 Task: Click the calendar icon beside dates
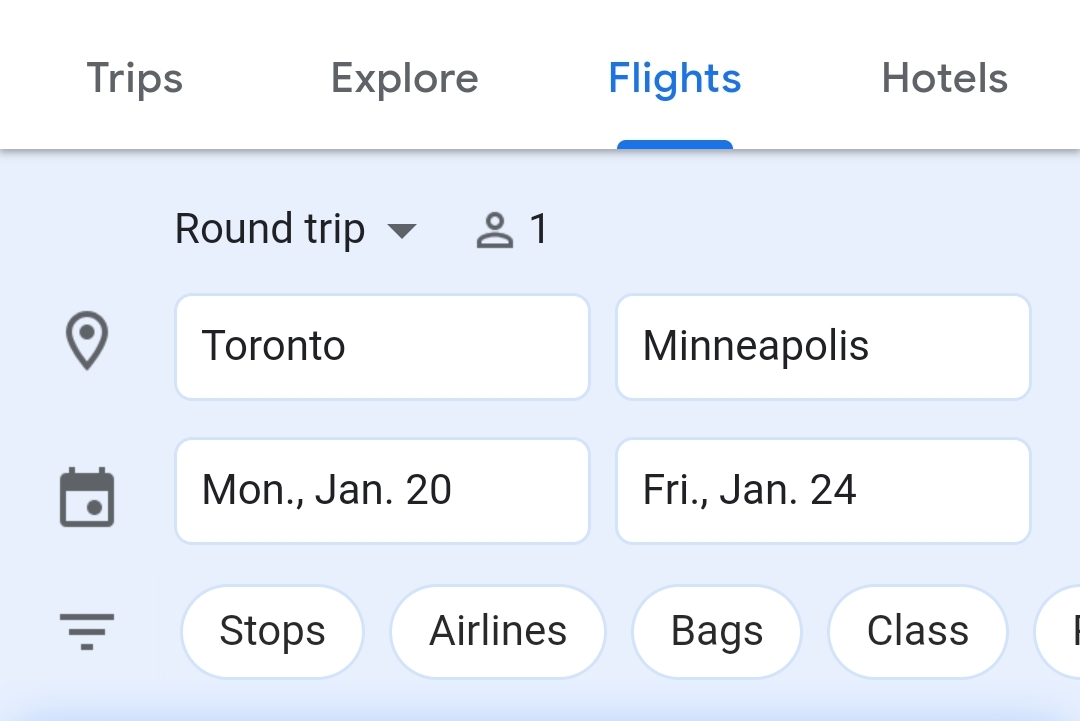coord(87,497)
